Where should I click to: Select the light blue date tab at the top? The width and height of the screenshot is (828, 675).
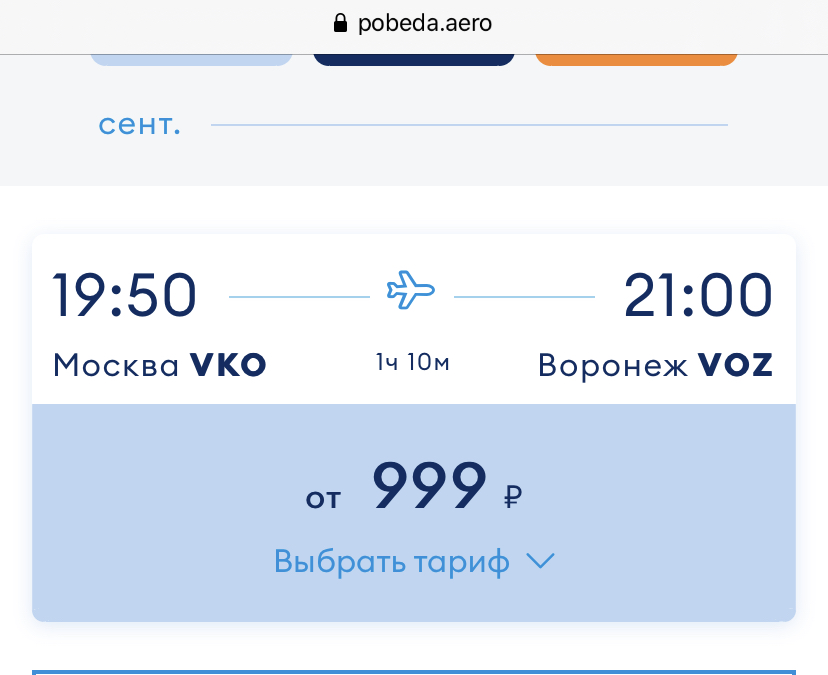click(x=192, y=60)
